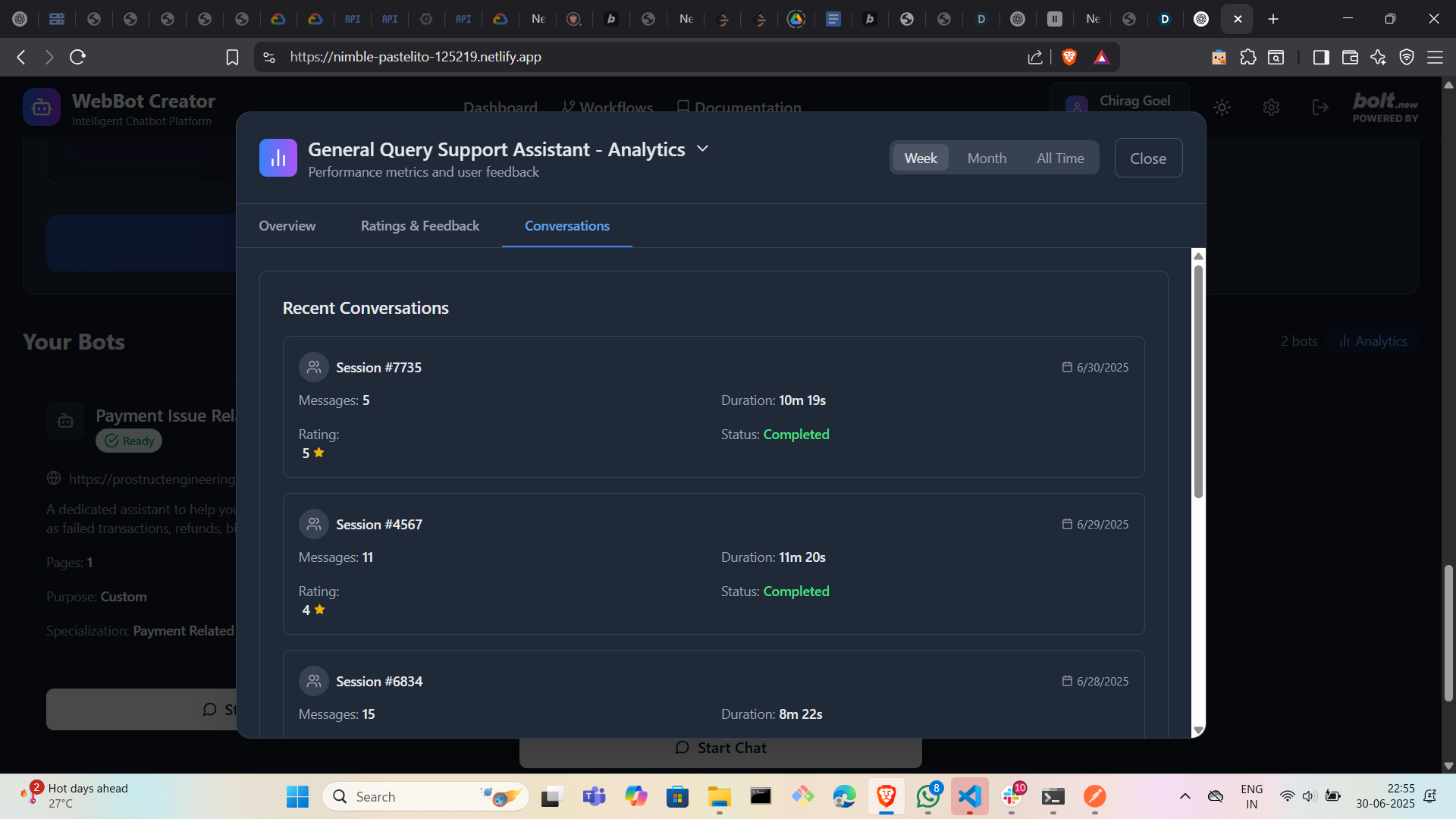Open the Overview tab
The image size is (1456, 819).
(x=287, y=226)
